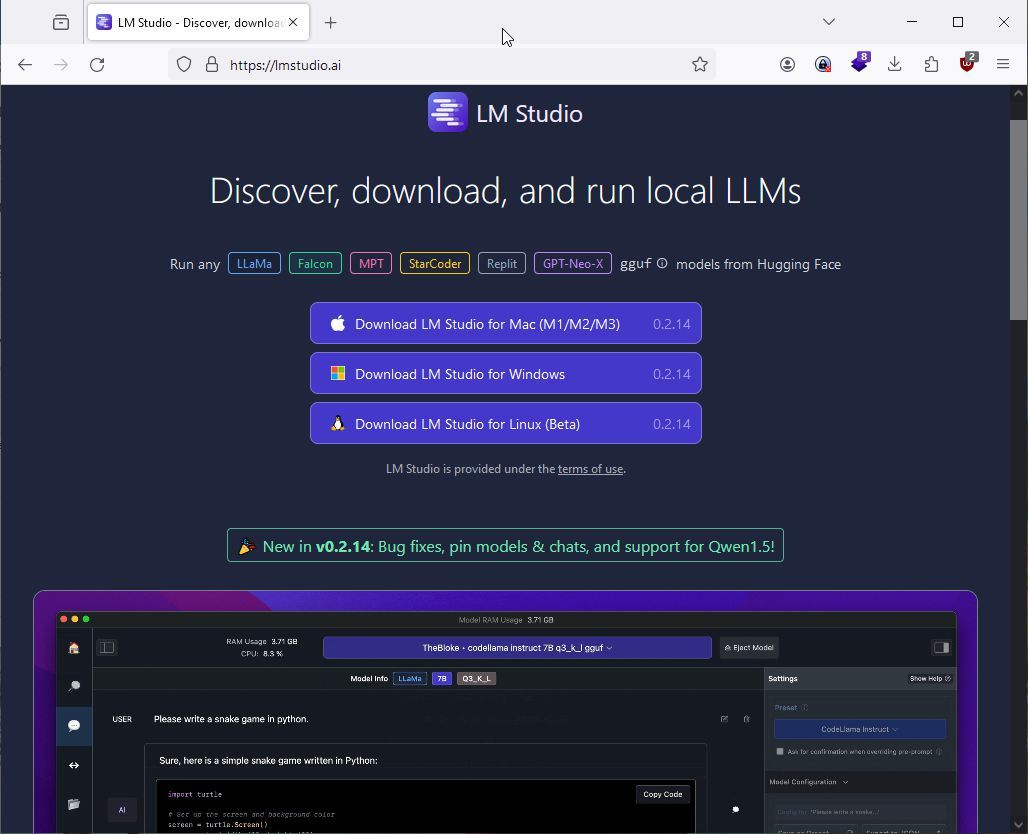Download LM Studio for Linux Beta
Viewport: 1028px width, 834px height.
coord(505,424)
